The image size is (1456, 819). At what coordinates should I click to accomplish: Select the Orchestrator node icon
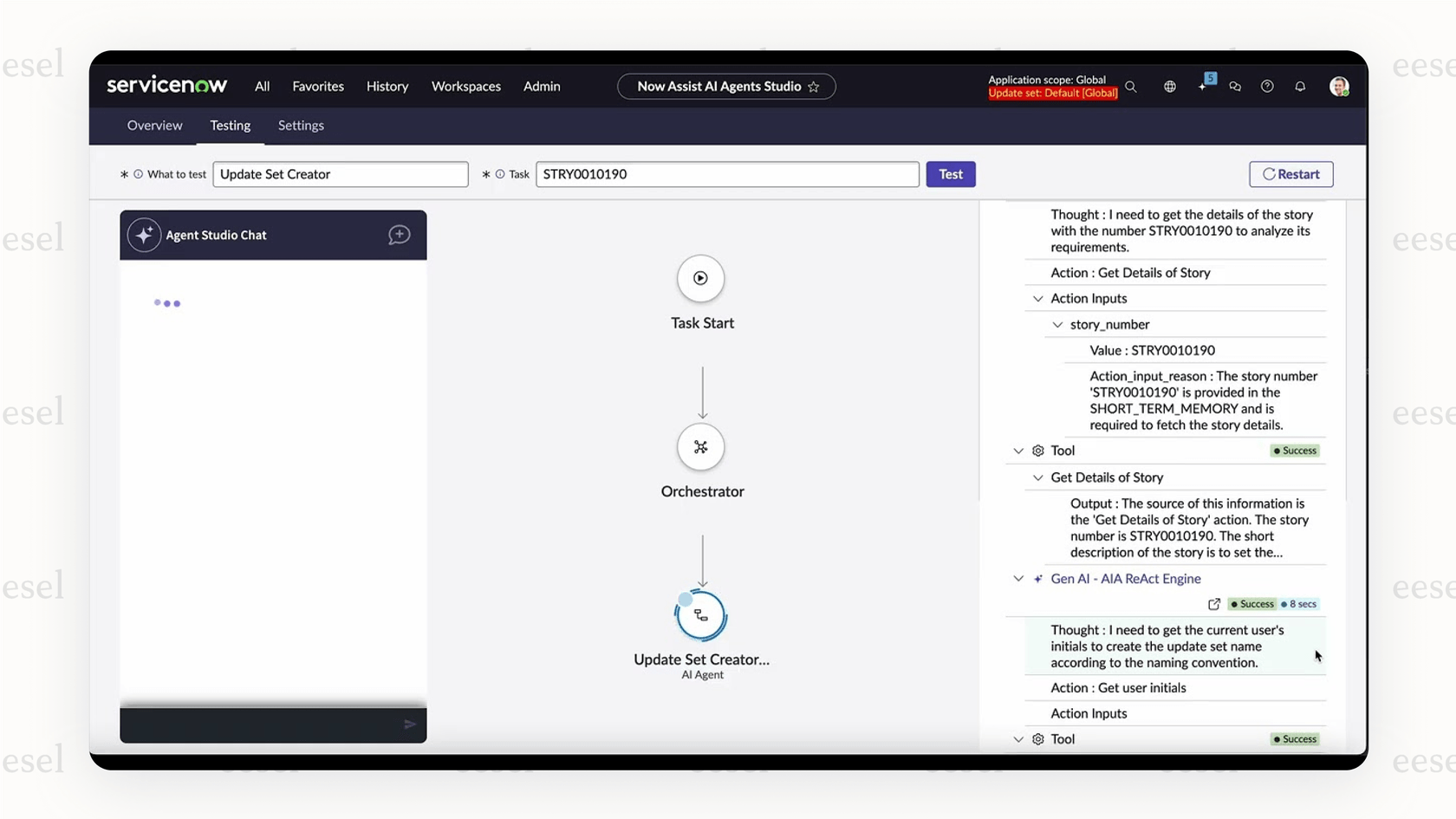pyautogui.click(x=700, y=446)
